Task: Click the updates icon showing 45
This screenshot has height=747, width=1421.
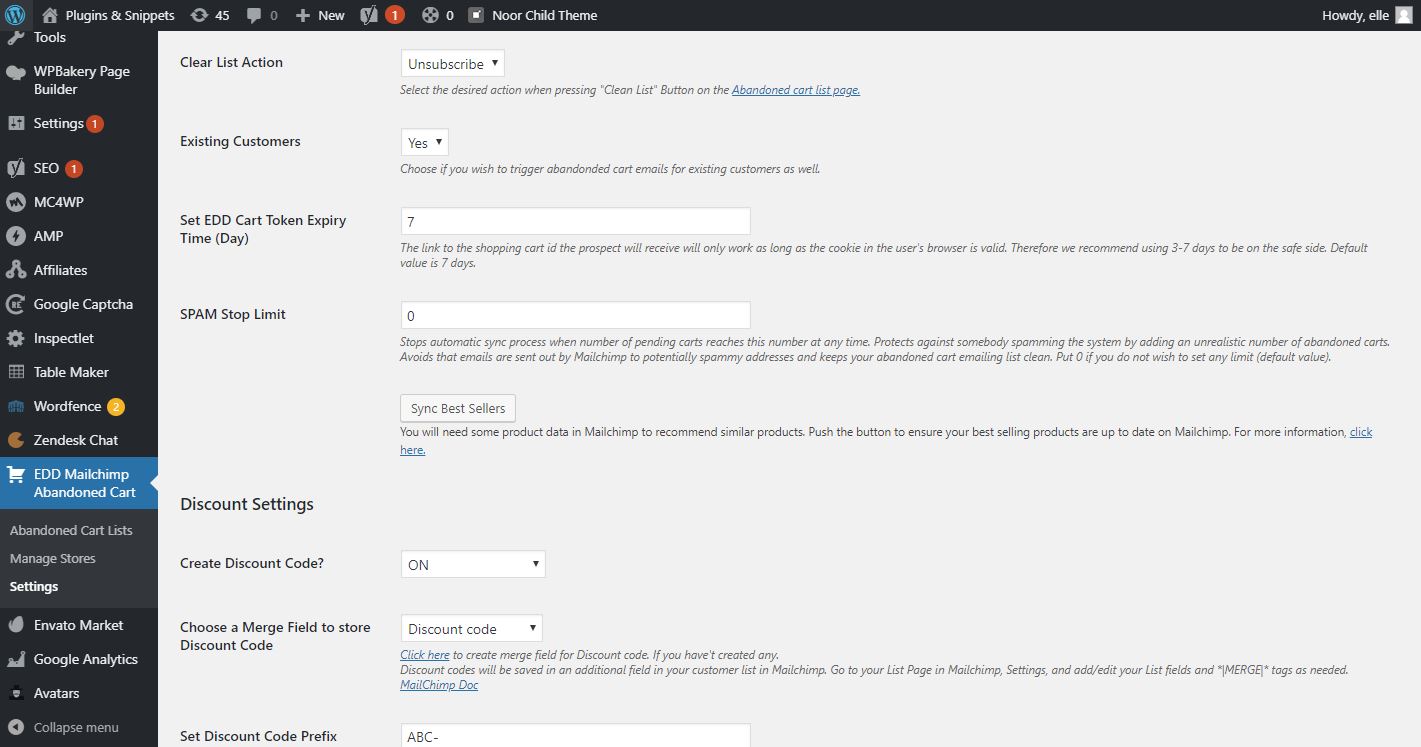Action: (199, 15)
